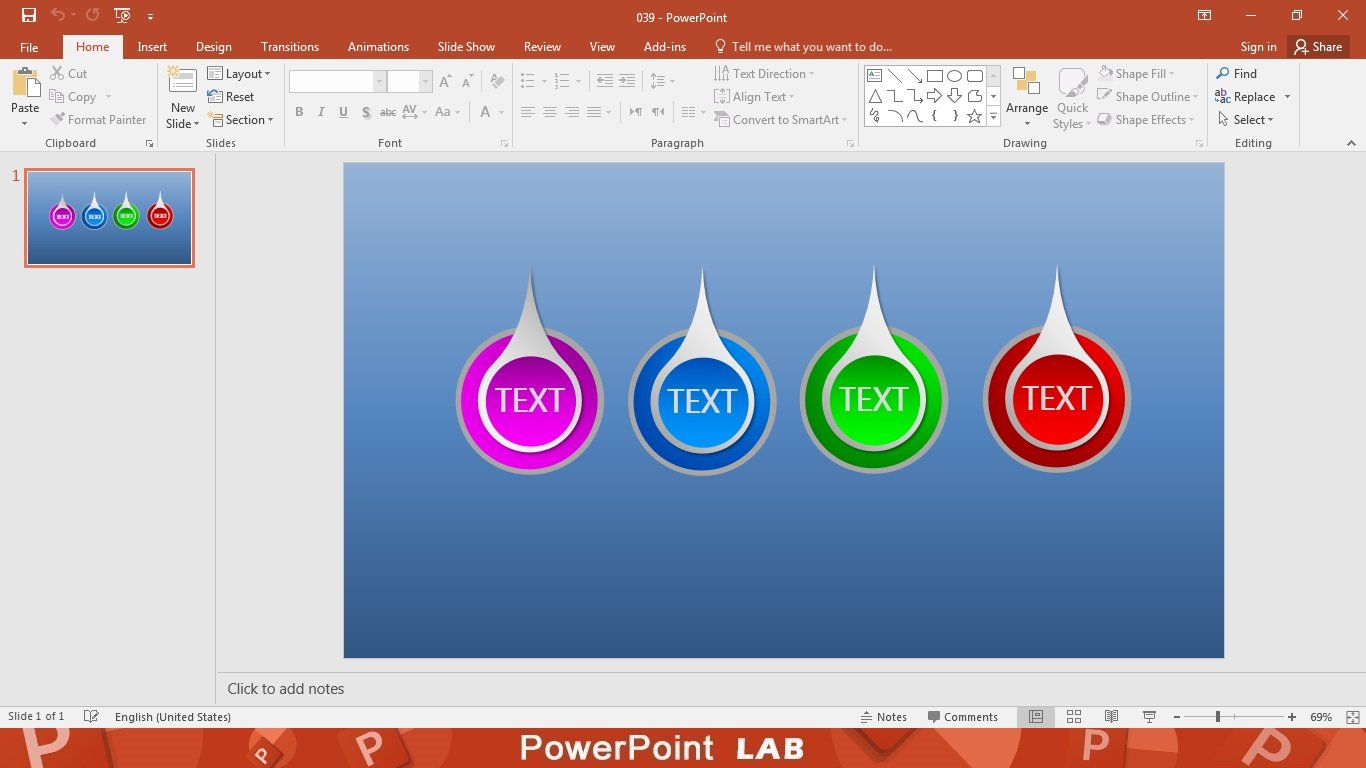
Task: Choose the Isosceles Triangle shape
Action: point(874,96)
